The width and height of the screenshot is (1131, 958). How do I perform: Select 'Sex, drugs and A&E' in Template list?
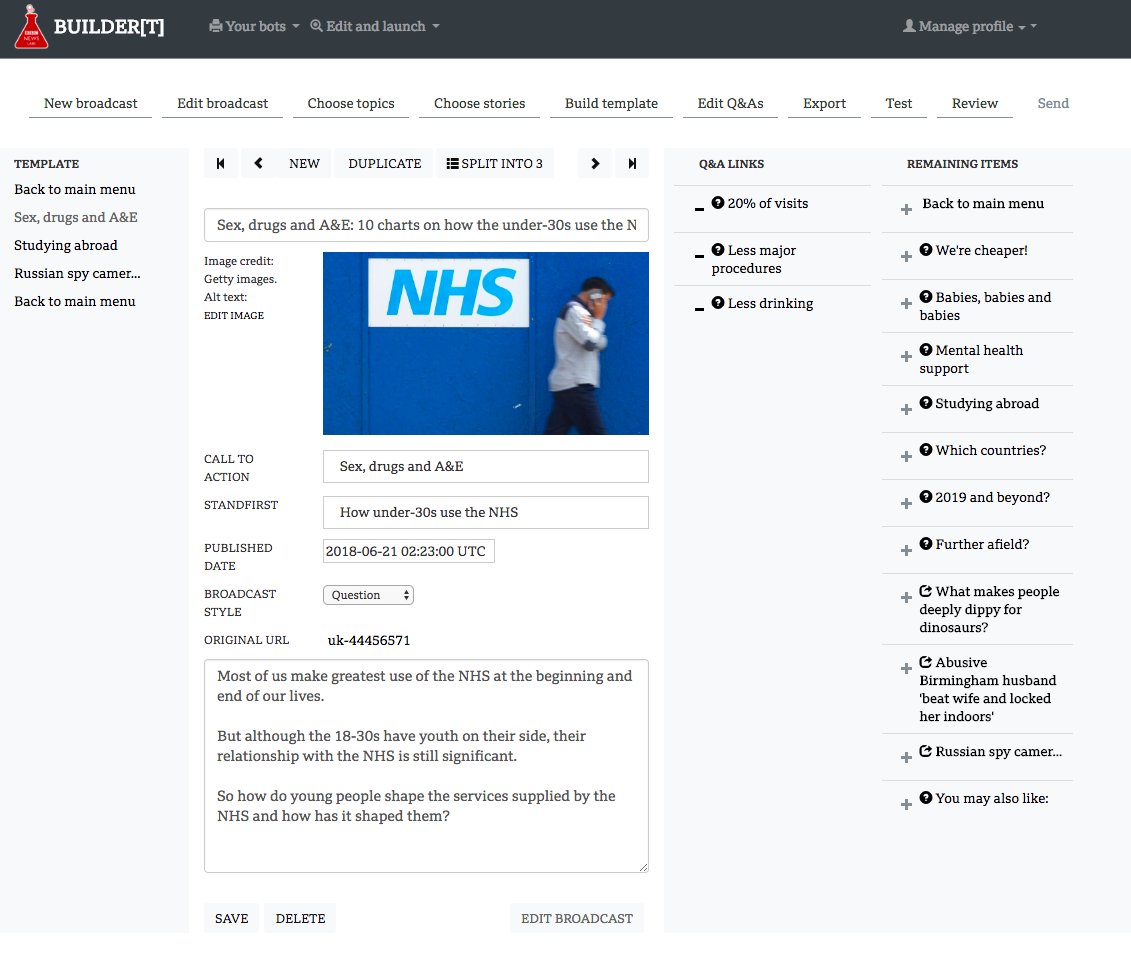coord(76,217)
